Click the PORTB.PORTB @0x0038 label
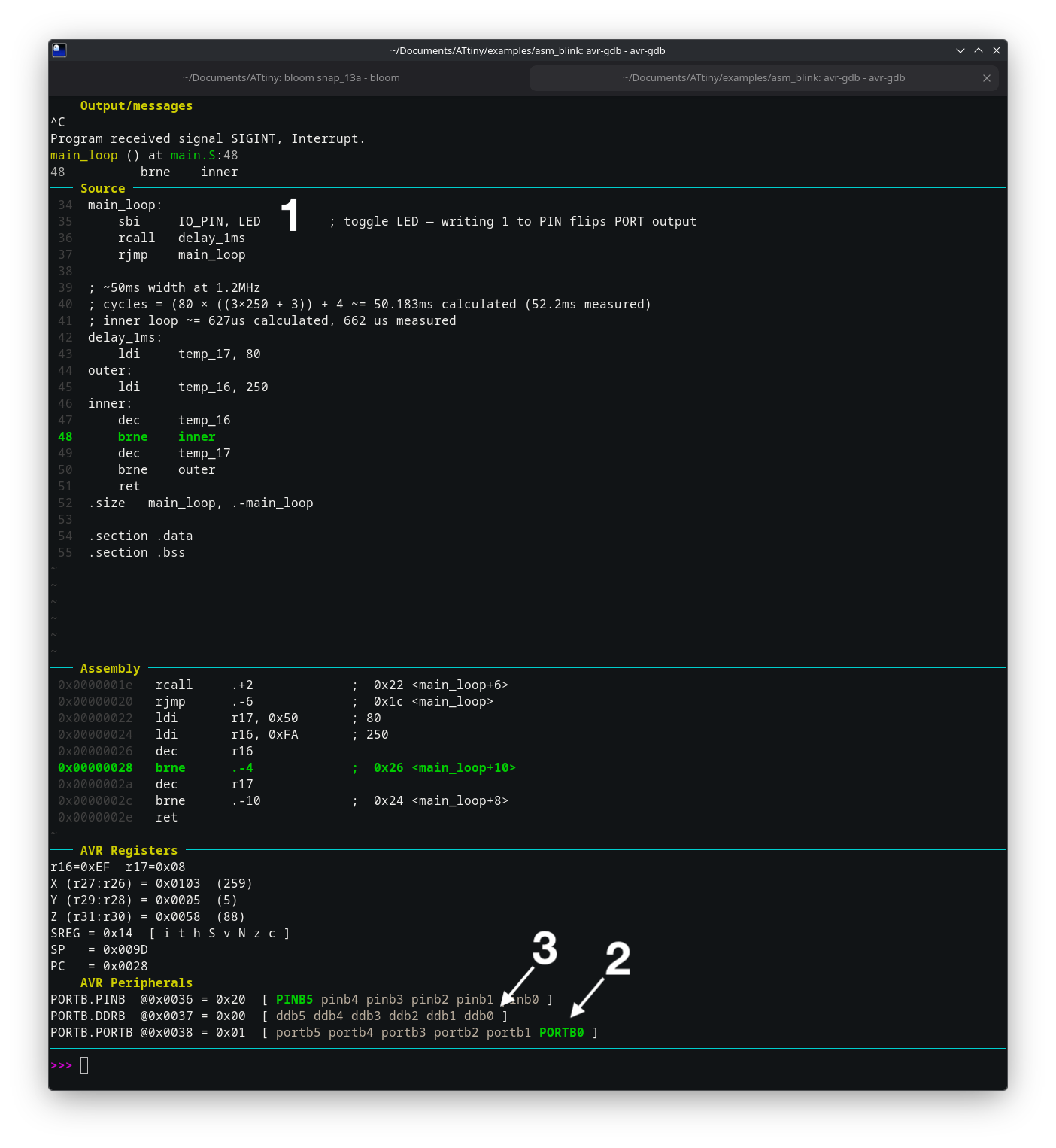Viewport: 1056px width, 1148px height. click(x=122, y=1033)
